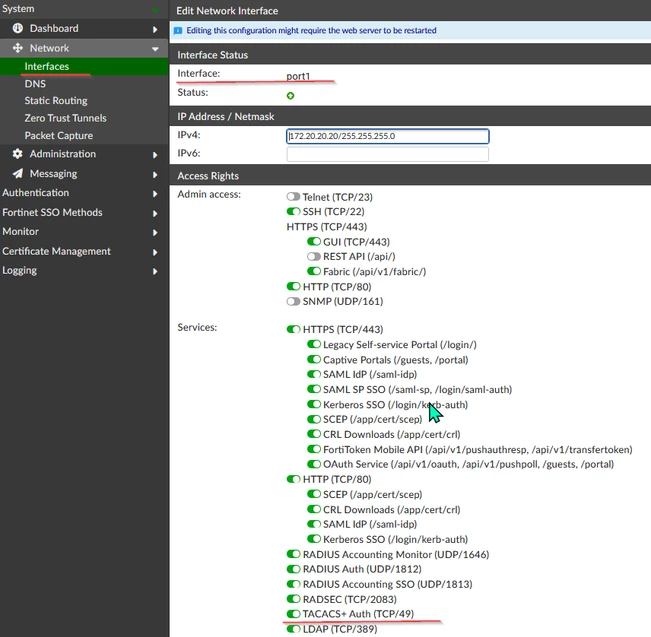Toggle Kerberos SSO under HTTP services
The image size is (651, 637).
point(314,539)
